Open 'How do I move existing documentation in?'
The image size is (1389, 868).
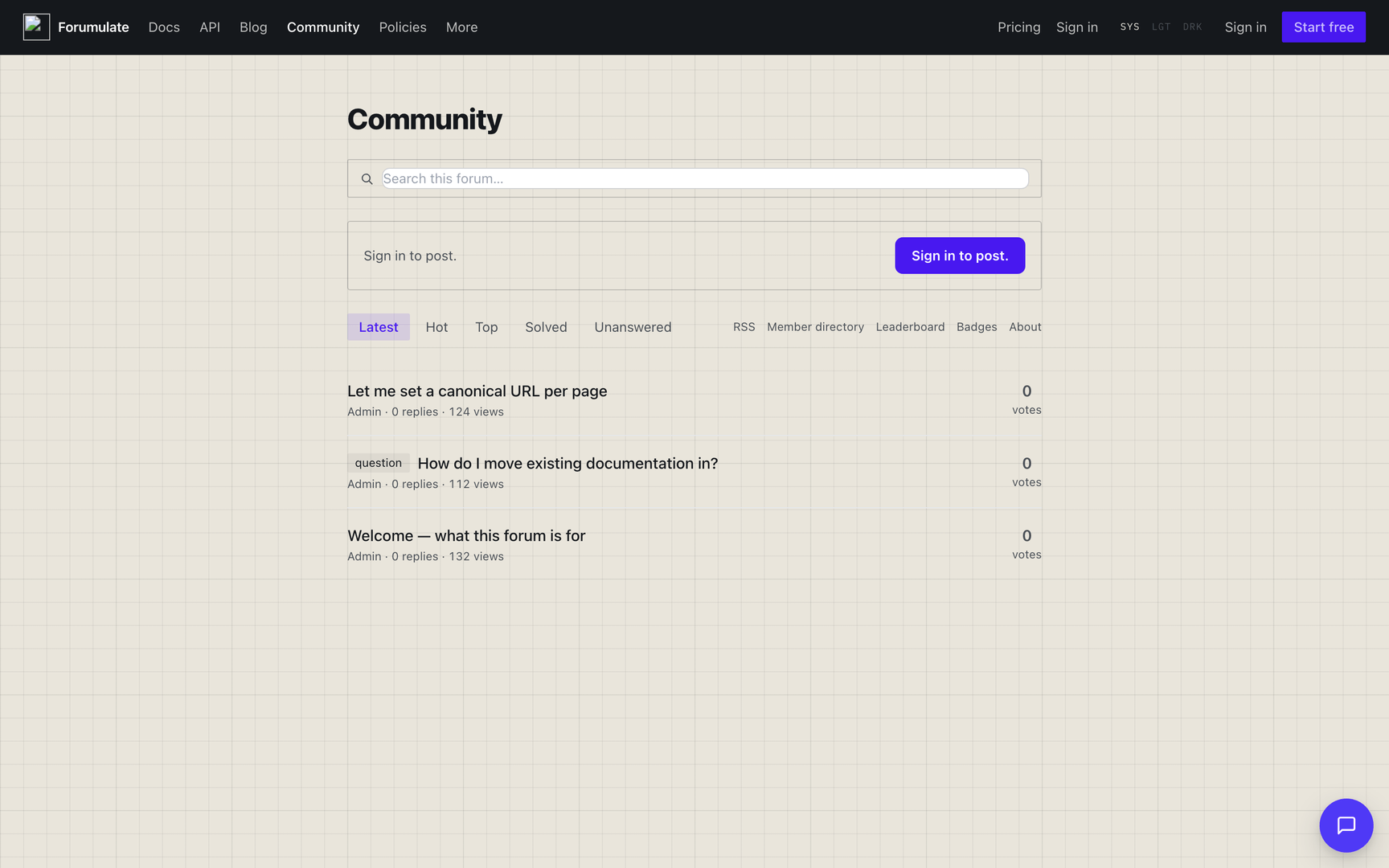pyautogui.click(x=567, y=464)
